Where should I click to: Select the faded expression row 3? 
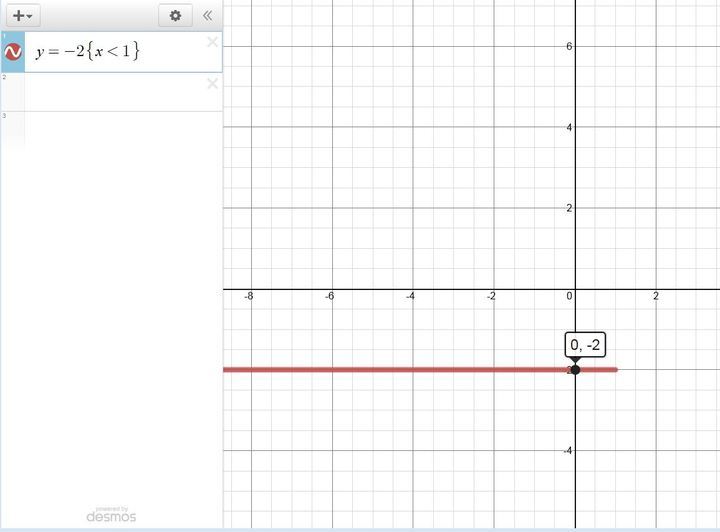110,130
